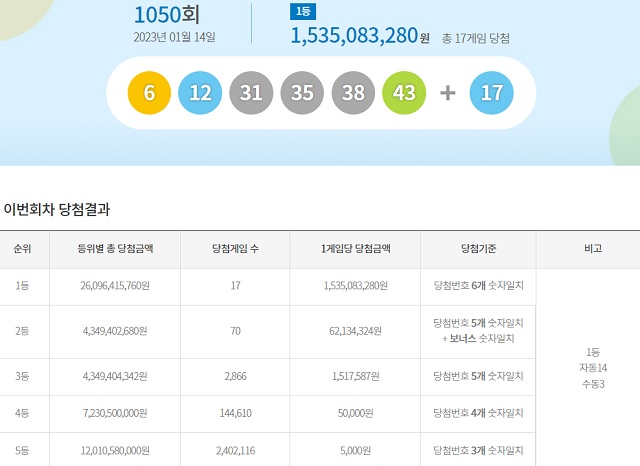Click criteria 당첨번호 6개 숫자일치
This screenshot has height=466, width=640.
pos(478,286)
